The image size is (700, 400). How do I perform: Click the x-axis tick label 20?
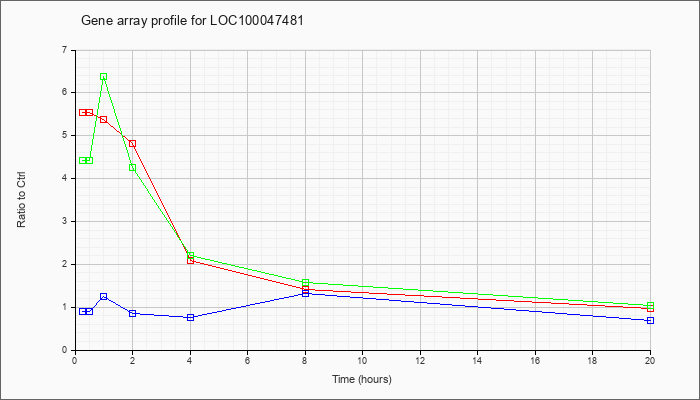coord(650,360)
